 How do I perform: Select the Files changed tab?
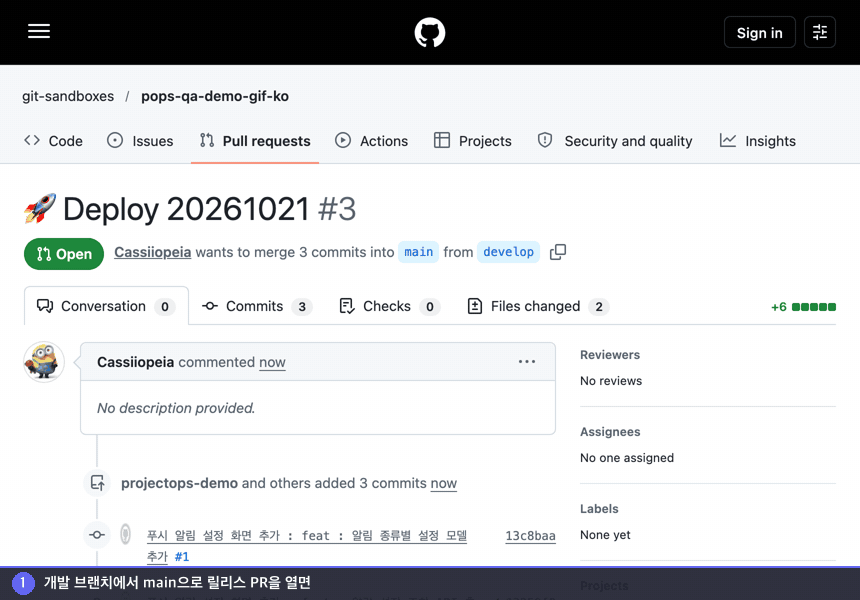pyautogui.click(x=538, y=306)
